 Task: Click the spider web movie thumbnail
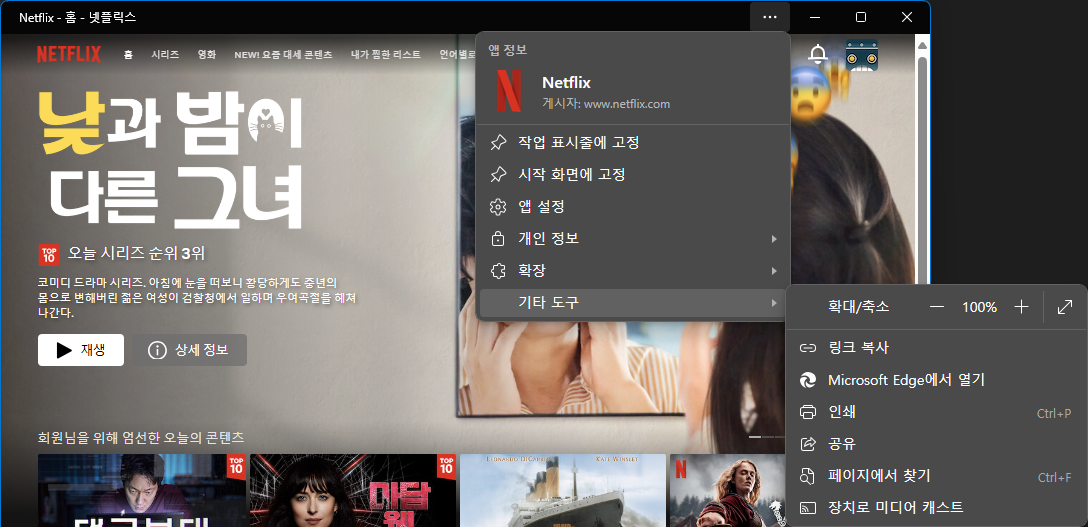tap(352, 490)
